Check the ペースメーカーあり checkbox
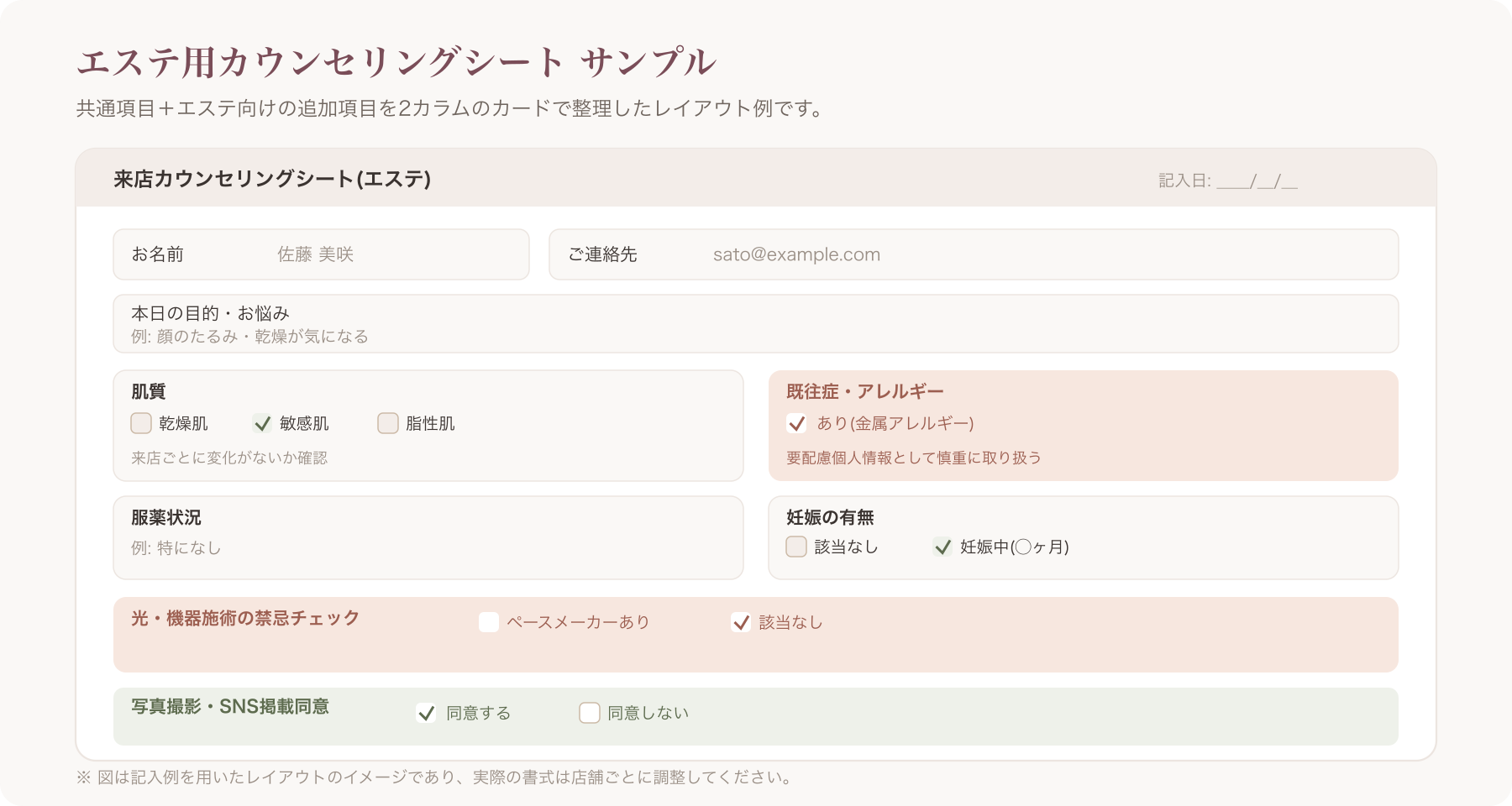Image resolution: width=1512 pixels, height=806 pixels. (489, 622)
